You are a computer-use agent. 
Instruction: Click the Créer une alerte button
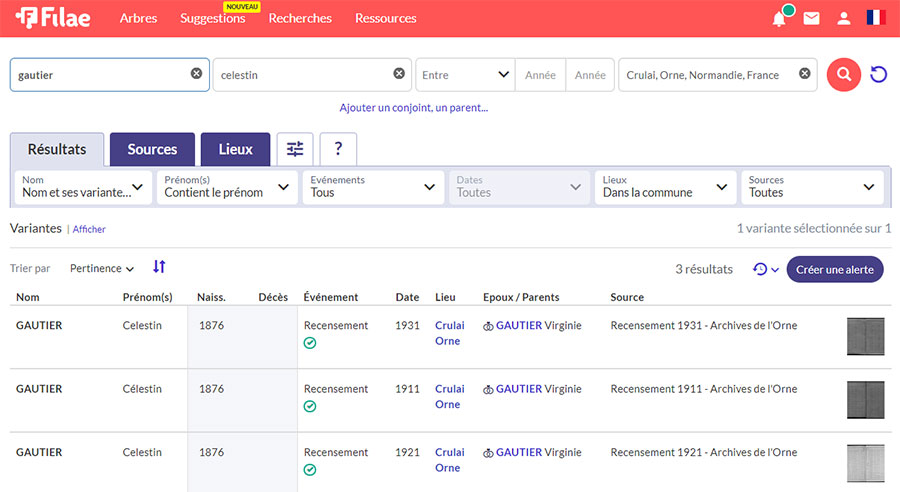(834, 269)
